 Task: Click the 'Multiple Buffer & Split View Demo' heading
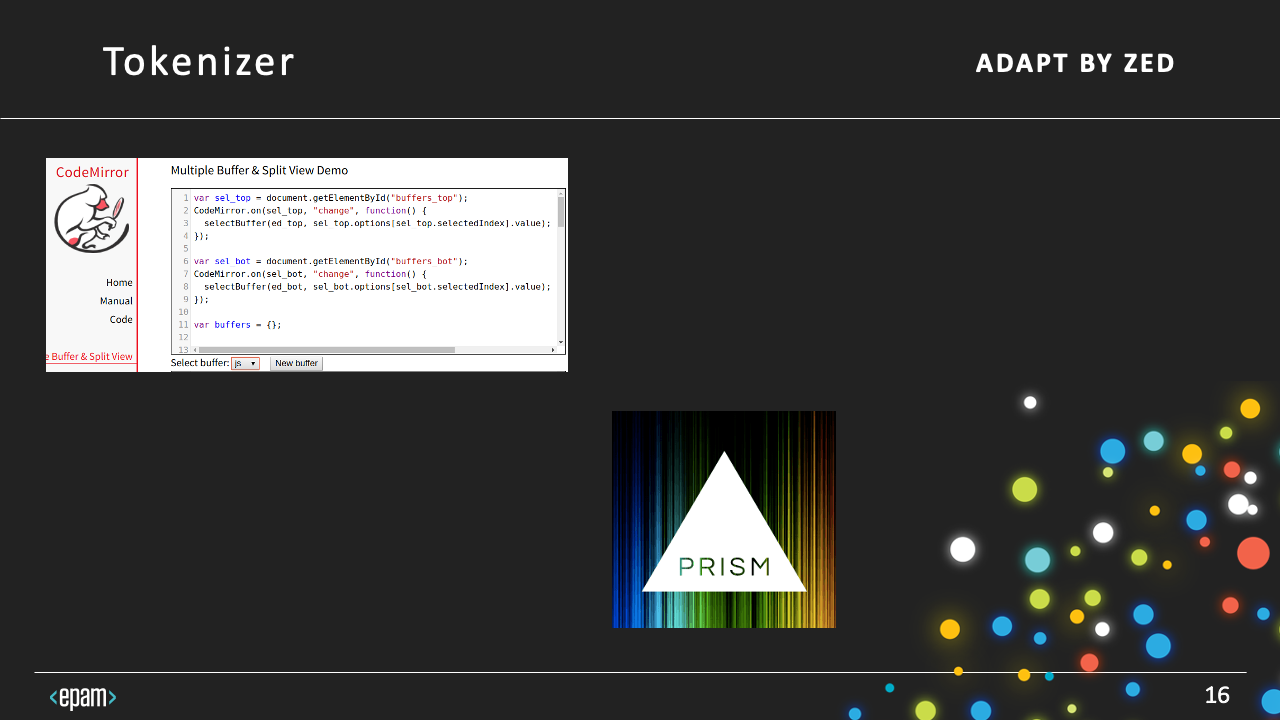(x=259, y=171)
